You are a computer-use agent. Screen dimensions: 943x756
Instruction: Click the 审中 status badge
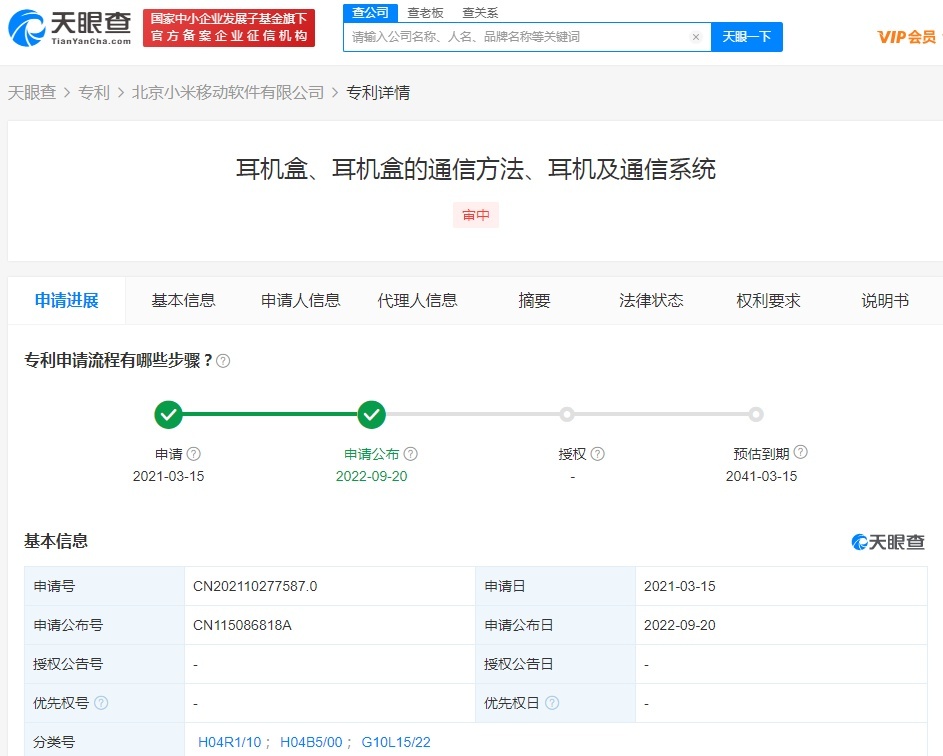pyautogui.click(x=476, y=215)
